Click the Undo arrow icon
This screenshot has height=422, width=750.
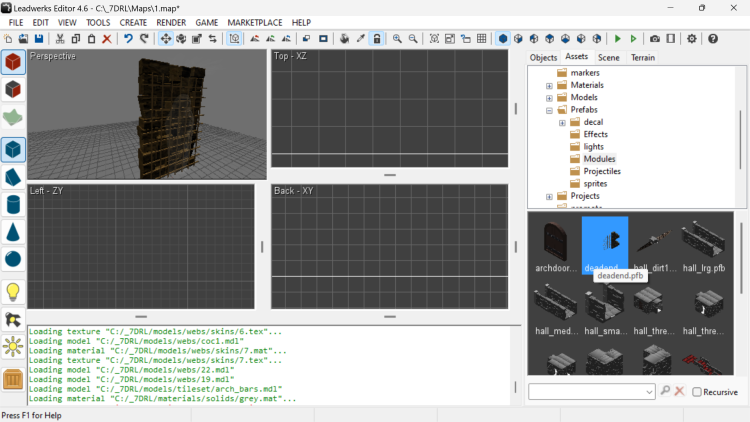(x=128, y=39)
